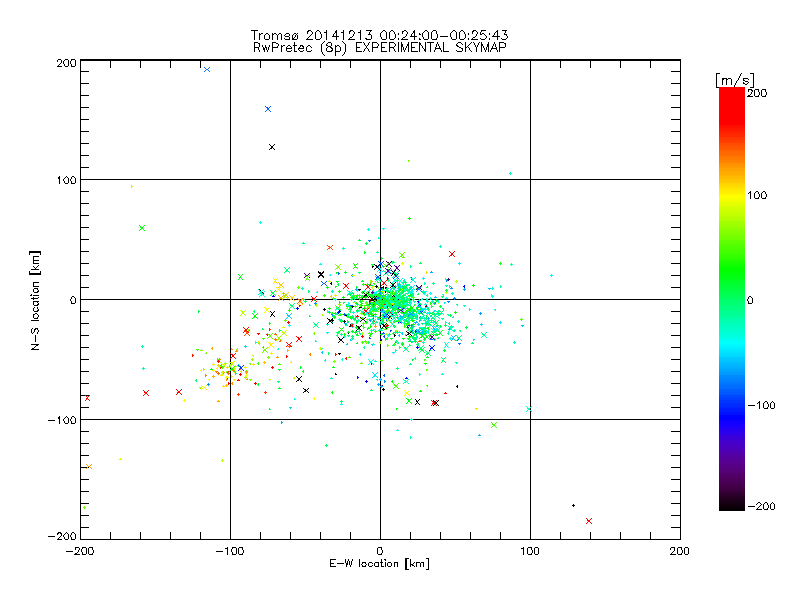The width and height of the screenshot is (800, 600).
Task: Click the orange X marker at the lower-left edge
Action: (89, 466)
